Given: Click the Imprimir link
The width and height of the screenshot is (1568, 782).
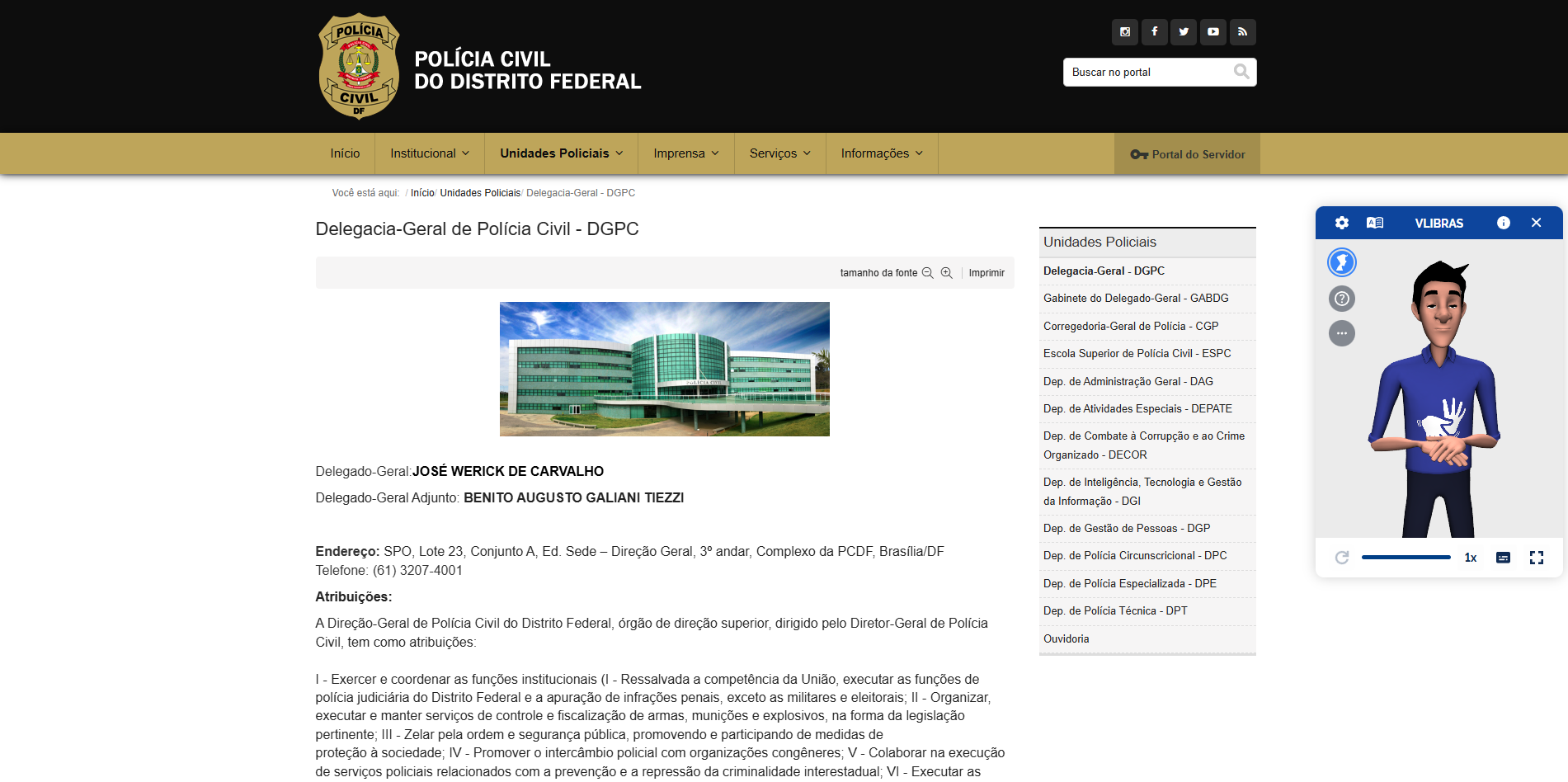Looking at the screenshot, I should click(x=986, y=273).
